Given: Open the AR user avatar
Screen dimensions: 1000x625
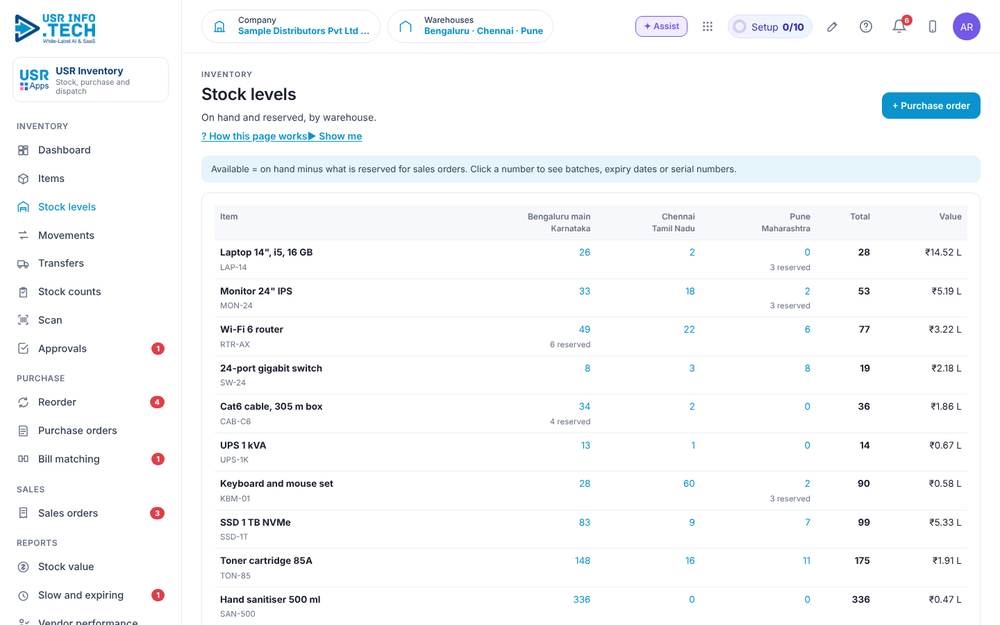Looking at the screenshot, I should [x=966, y=26].
